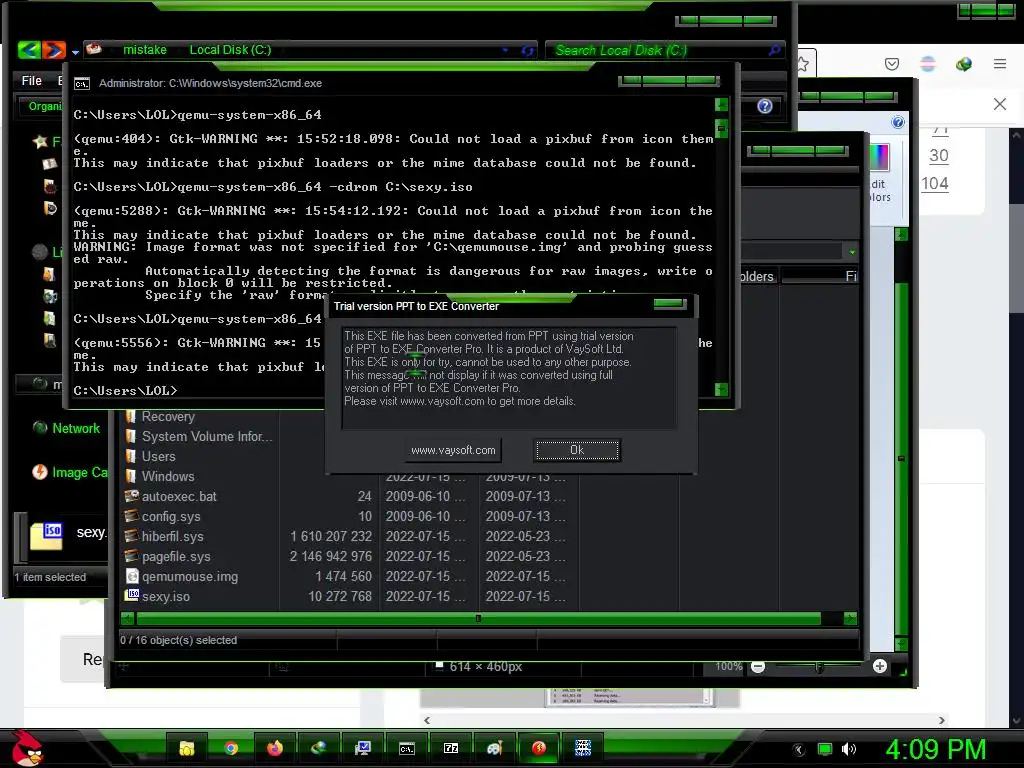Click the Favorites star icon in Explorer sidebar

pos(40,141)
